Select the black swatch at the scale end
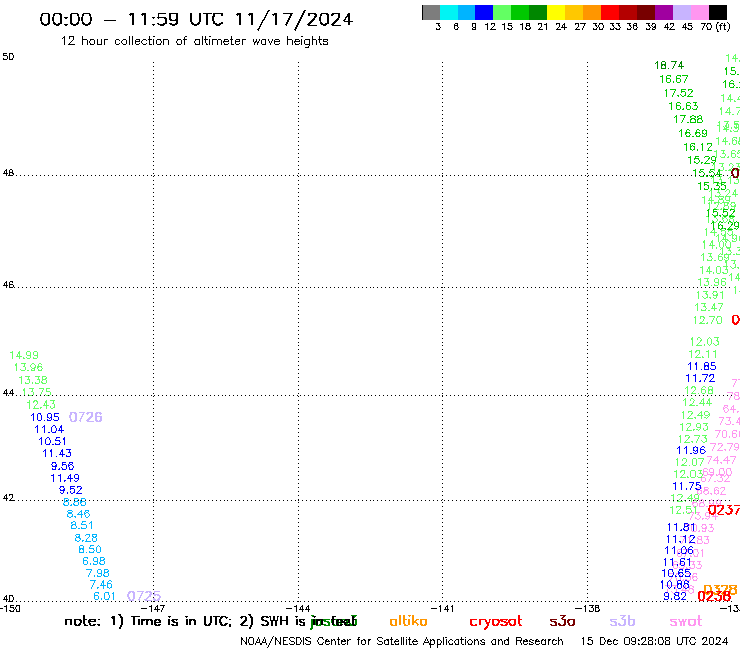Image resolution: width=740 pixels, height=650 pixels. point(718,12)
